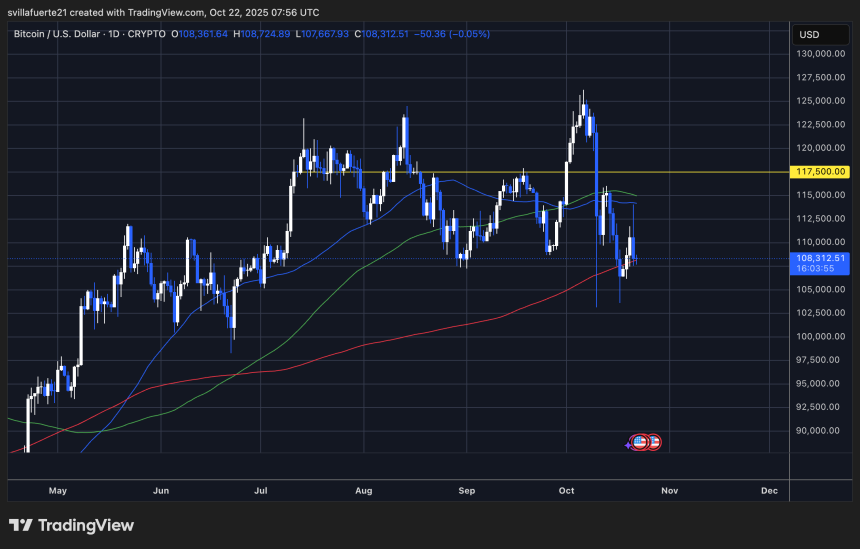Open the left US flag economic event marker
Image resolution: width=860 pixels, height=549 pixels.
(640, 441)
